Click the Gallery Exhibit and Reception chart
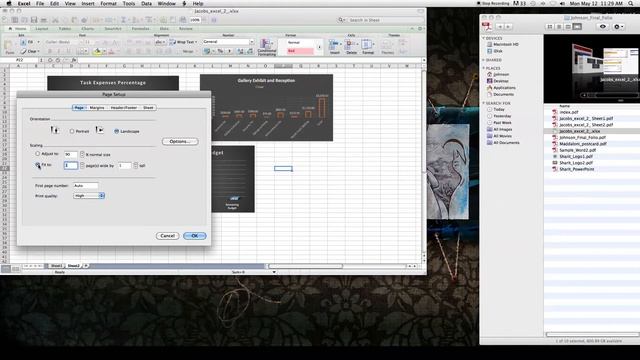640x360 pixels. [x=266, y=107]
